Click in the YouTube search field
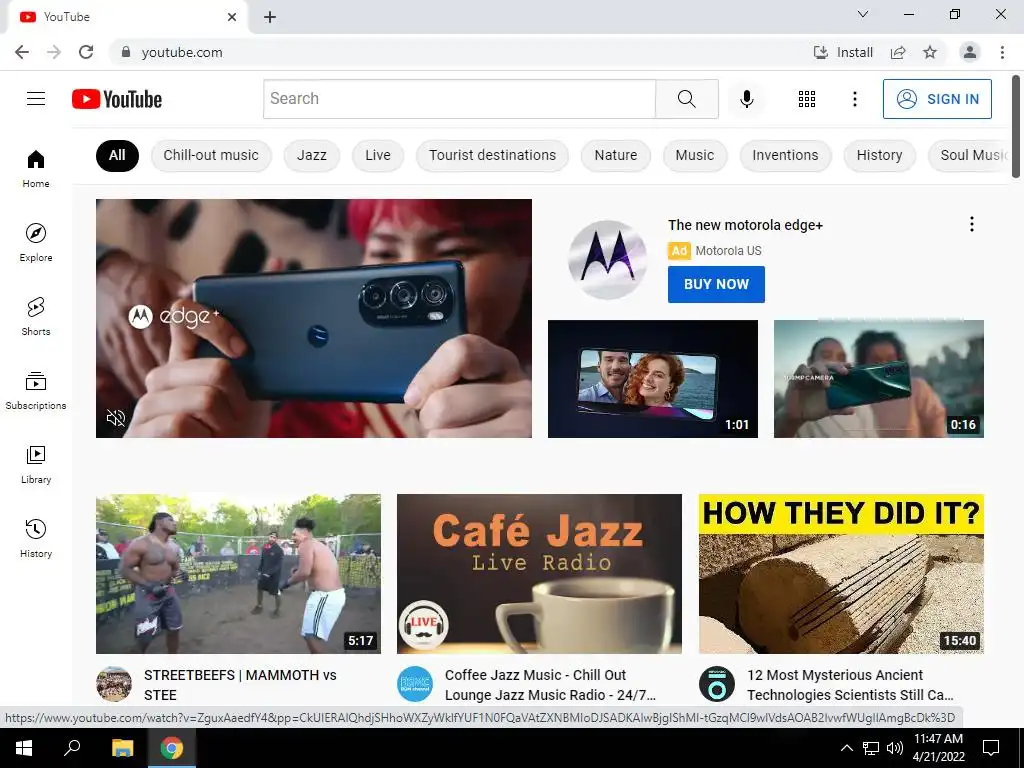The width and height of the screenshot is (1024, 768). coord(459,99)
